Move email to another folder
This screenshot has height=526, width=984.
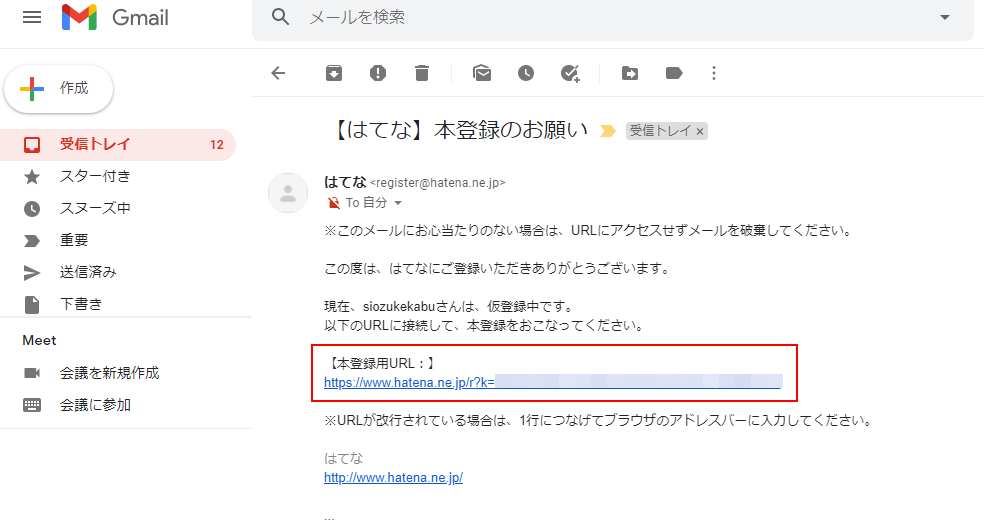coord(629,73)
